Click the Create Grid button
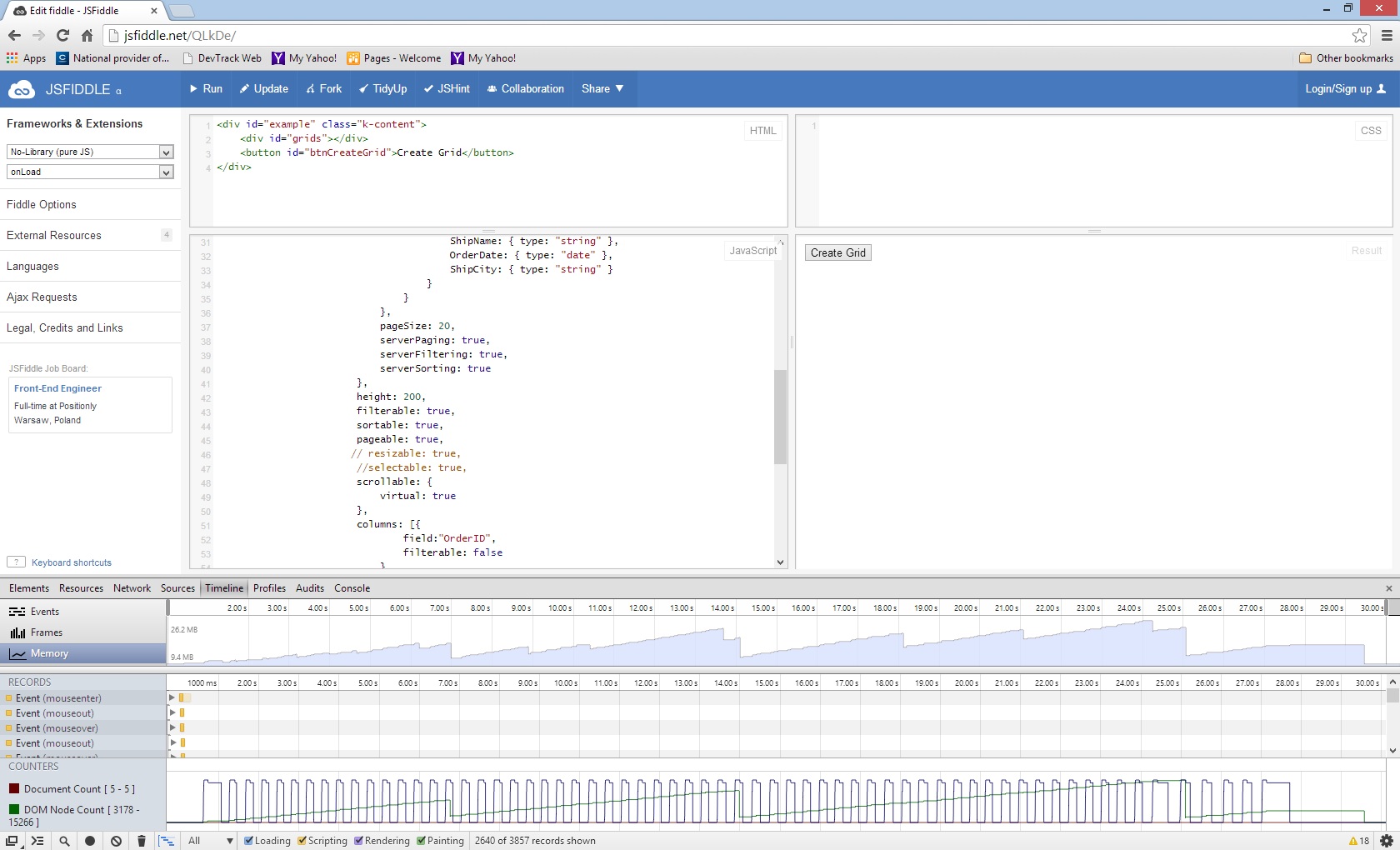Image resolution: width=1400 pixels, height=850 pixels. coord(837,252)
